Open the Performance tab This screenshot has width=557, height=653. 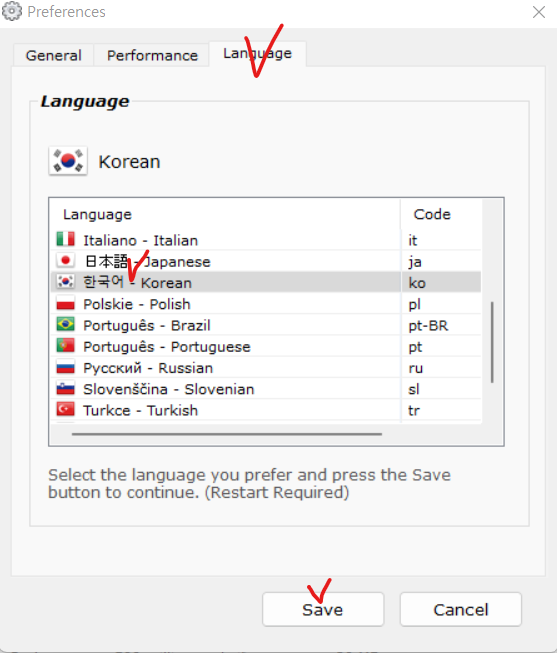[152, 55]
